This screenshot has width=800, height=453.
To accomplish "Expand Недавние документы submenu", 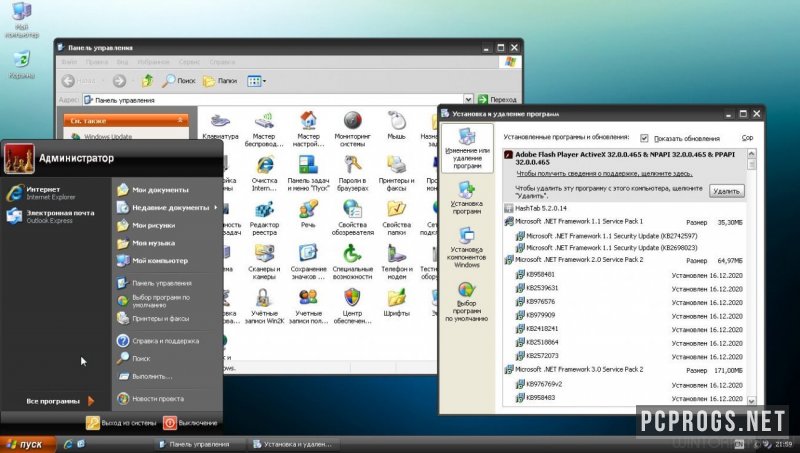I will (168, 208).
